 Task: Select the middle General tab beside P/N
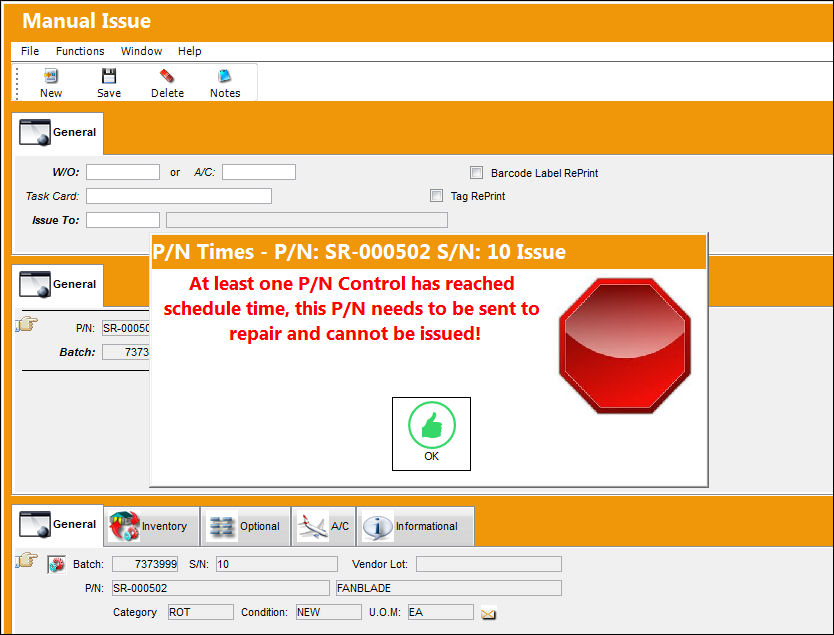pos(58,285)
